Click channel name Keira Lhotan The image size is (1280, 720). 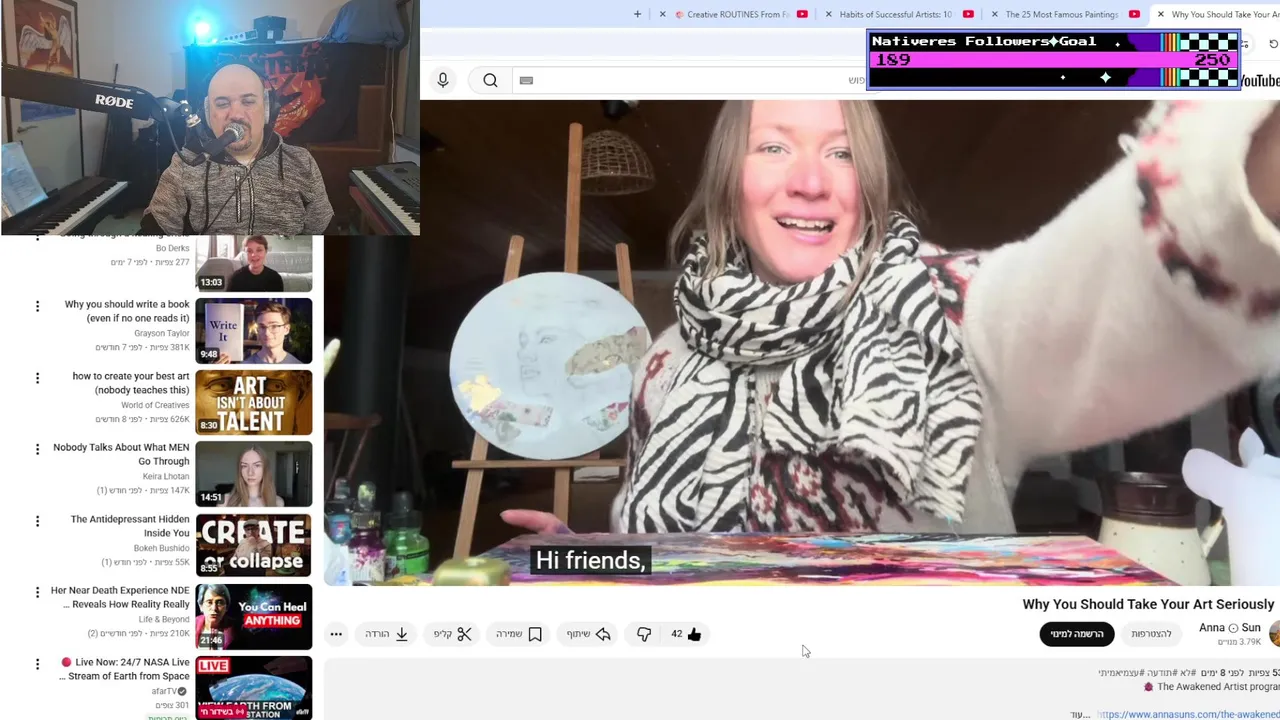166,476
